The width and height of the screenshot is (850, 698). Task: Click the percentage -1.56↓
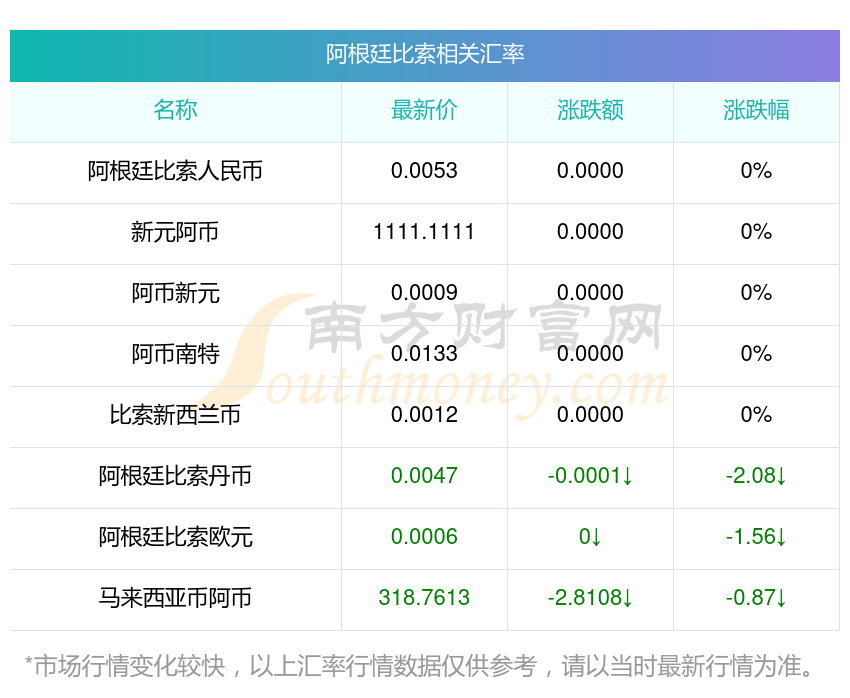756,537
